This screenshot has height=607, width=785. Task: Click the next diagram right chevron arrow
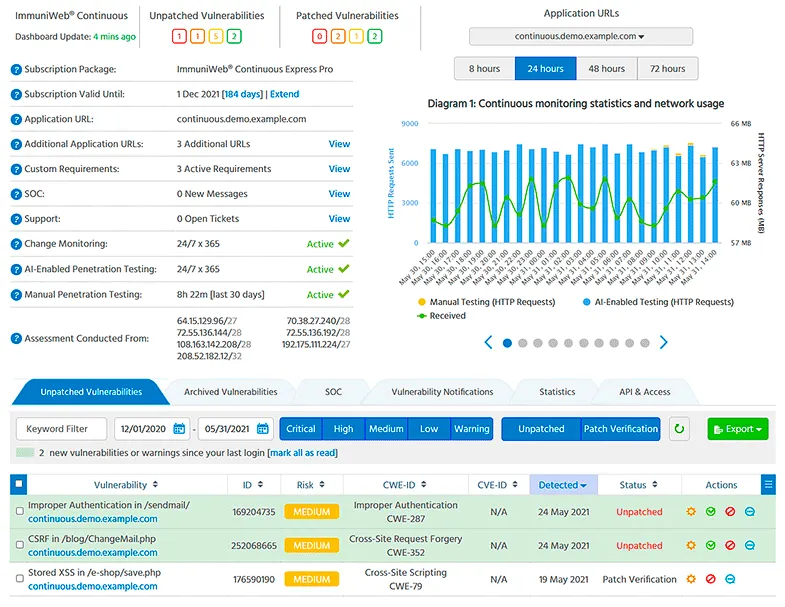[663, 342]
